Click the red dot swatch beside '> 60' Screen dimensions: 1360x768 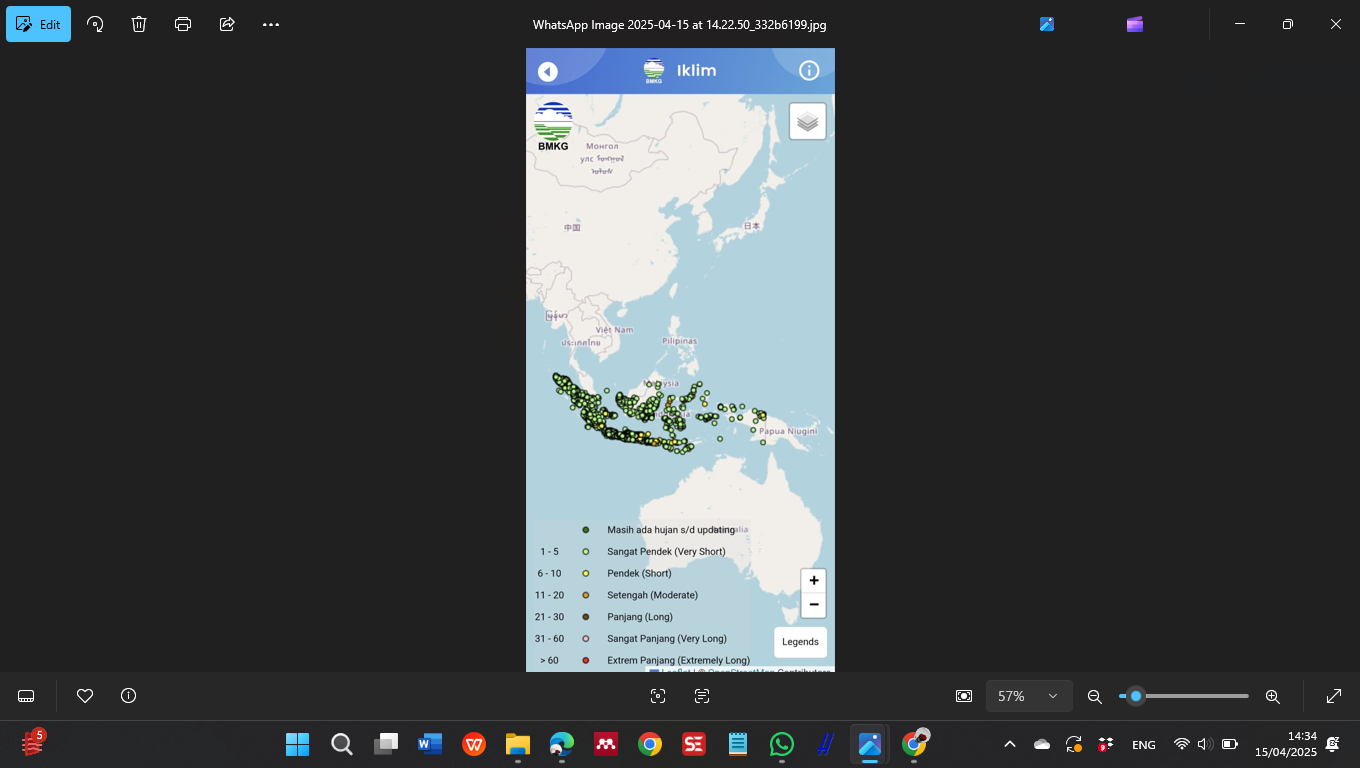[x=586, y=661]
